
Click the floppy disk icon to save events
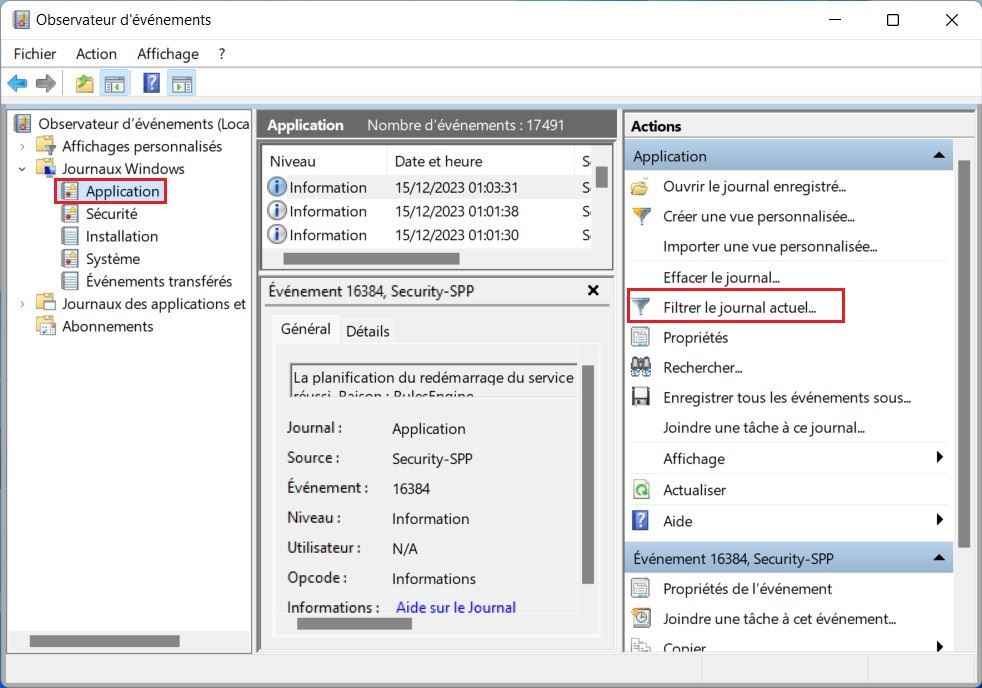tap(641, 397)
